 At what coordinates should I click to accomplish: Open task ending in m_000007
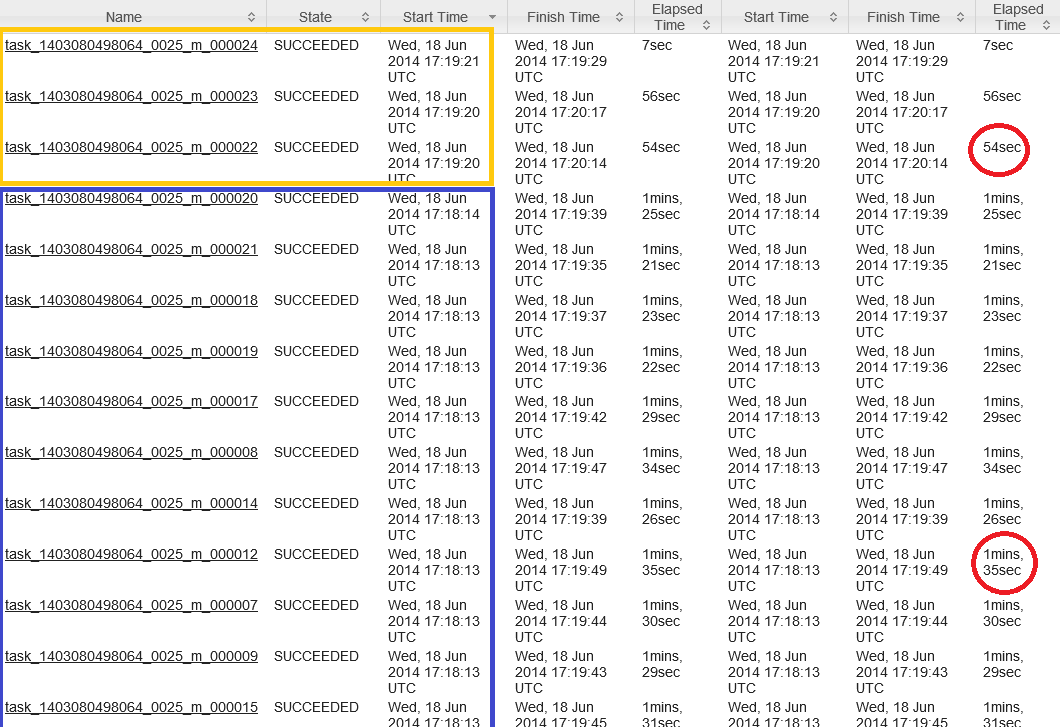tap(131, 605)
